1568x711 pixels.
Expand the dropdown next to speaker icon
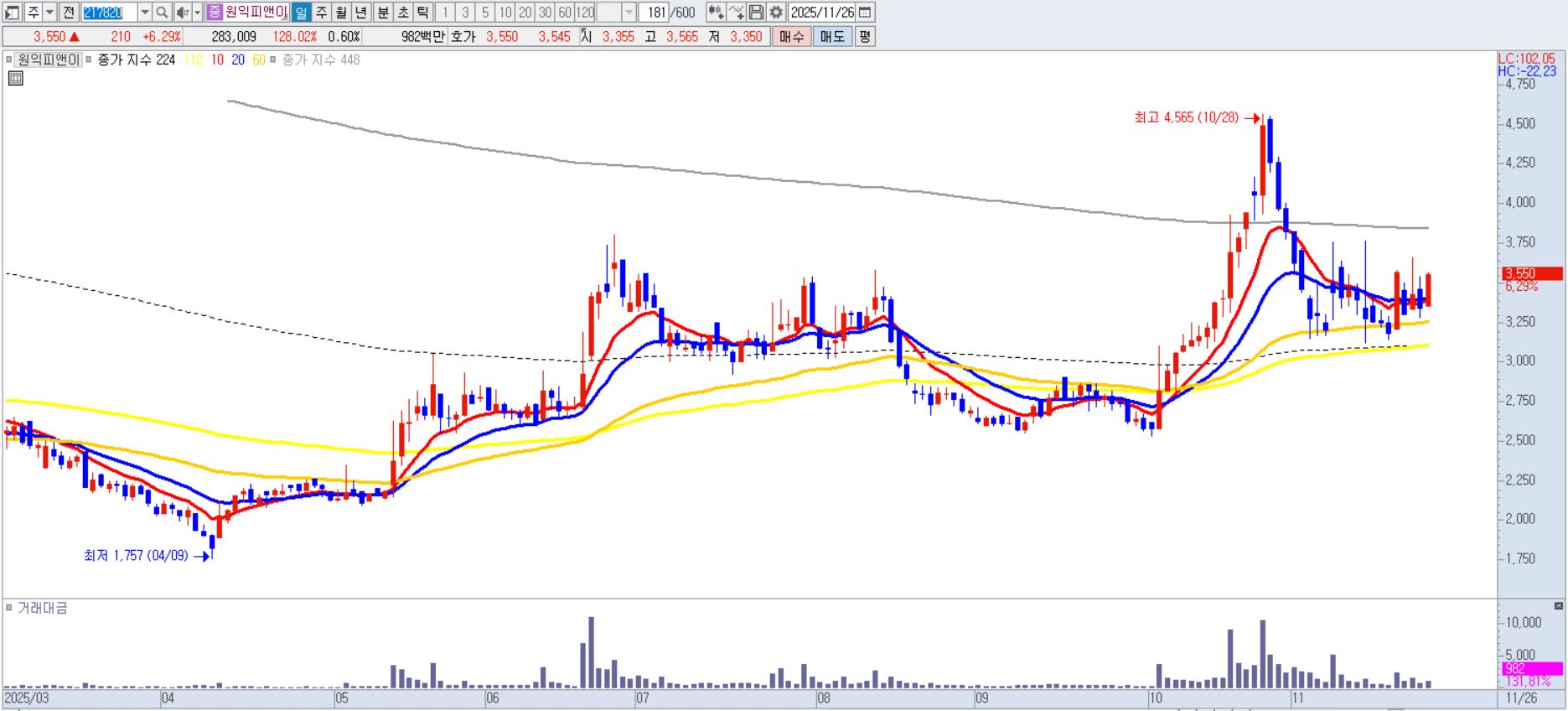click(x=197, y=13)
